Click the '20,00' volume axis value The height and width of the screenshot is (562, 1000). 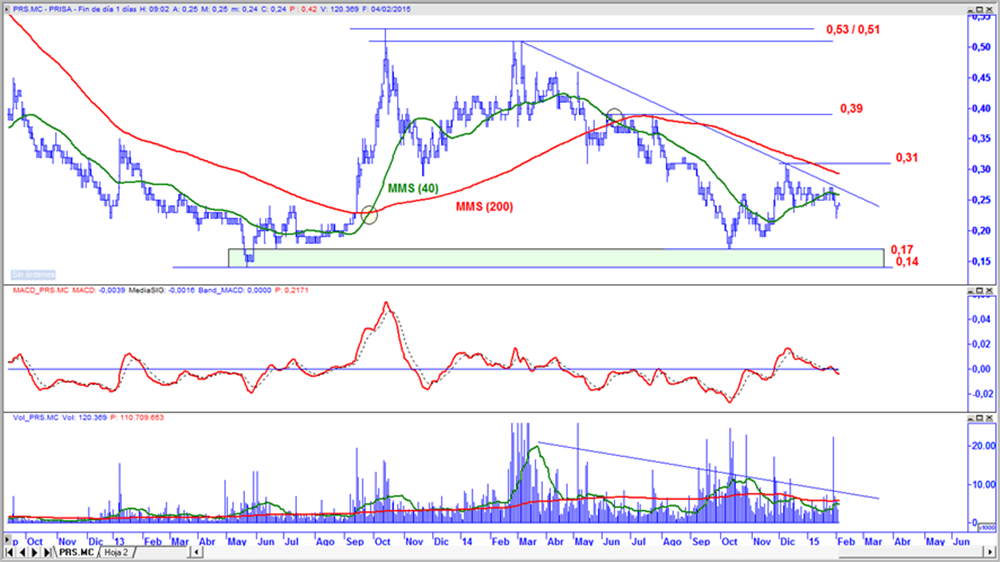tap(983, 447)
